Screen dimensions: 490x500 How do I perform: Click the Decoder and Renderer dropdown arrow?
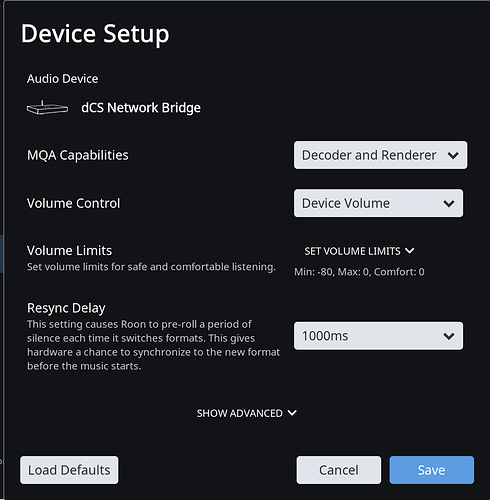pyautogui.click(x=453, y=155)
